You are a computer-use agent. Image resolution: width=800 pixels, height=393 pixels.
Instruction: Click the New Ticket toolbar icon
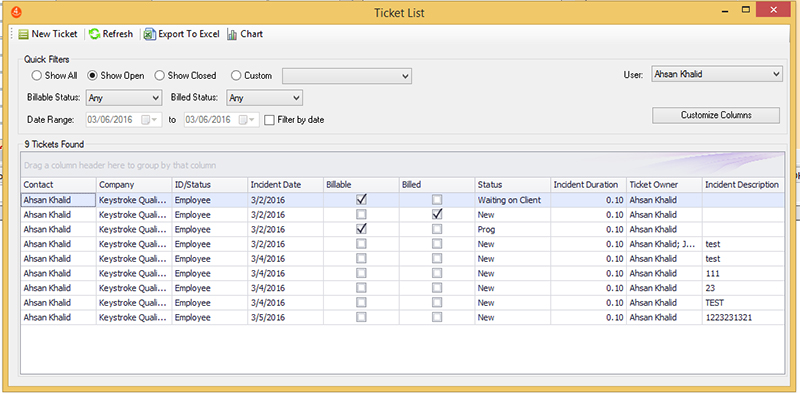tap(23, 34)
